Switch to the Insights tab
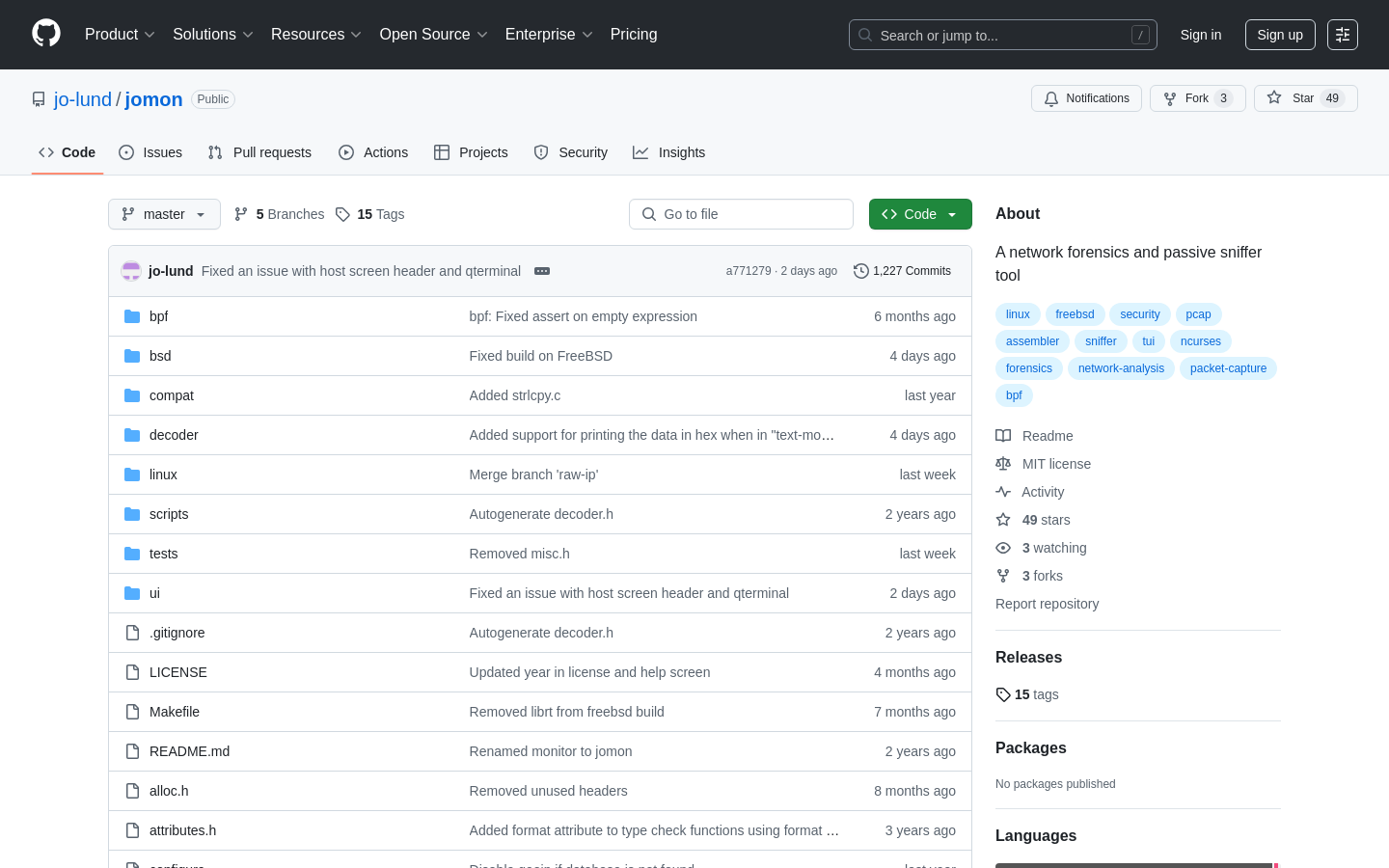Screen dimensions: 1389x868 pos(669,152)
